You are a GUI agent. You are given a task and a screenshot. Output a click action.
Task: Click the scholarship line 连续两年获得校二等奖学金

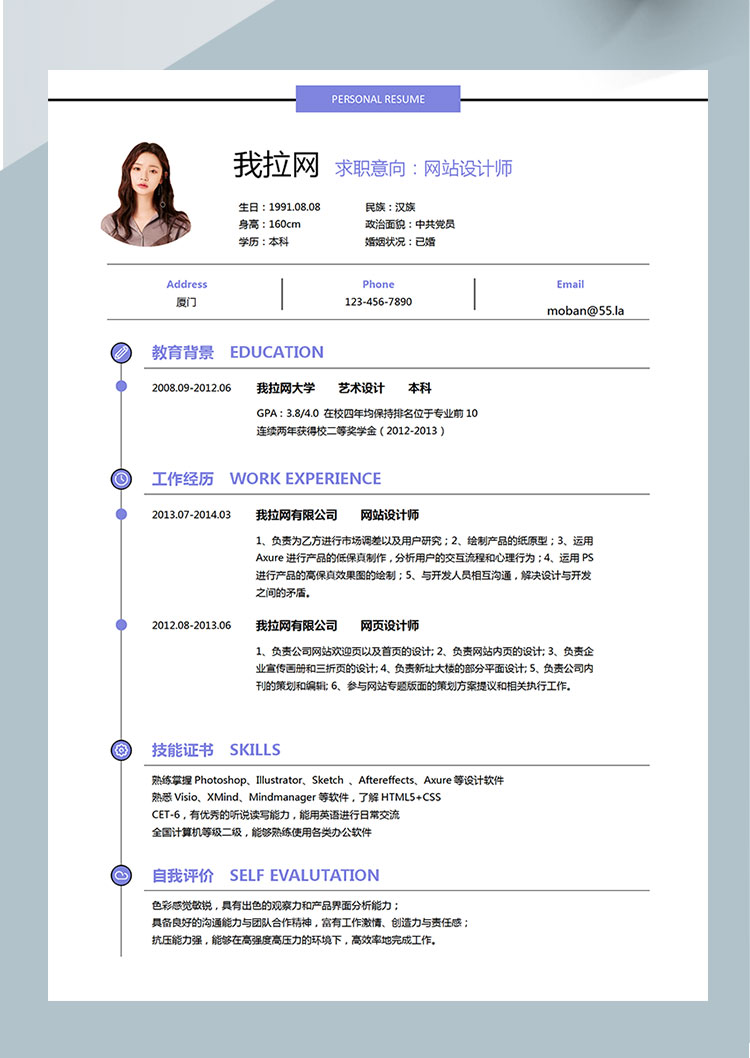click(x=351, y=430)
